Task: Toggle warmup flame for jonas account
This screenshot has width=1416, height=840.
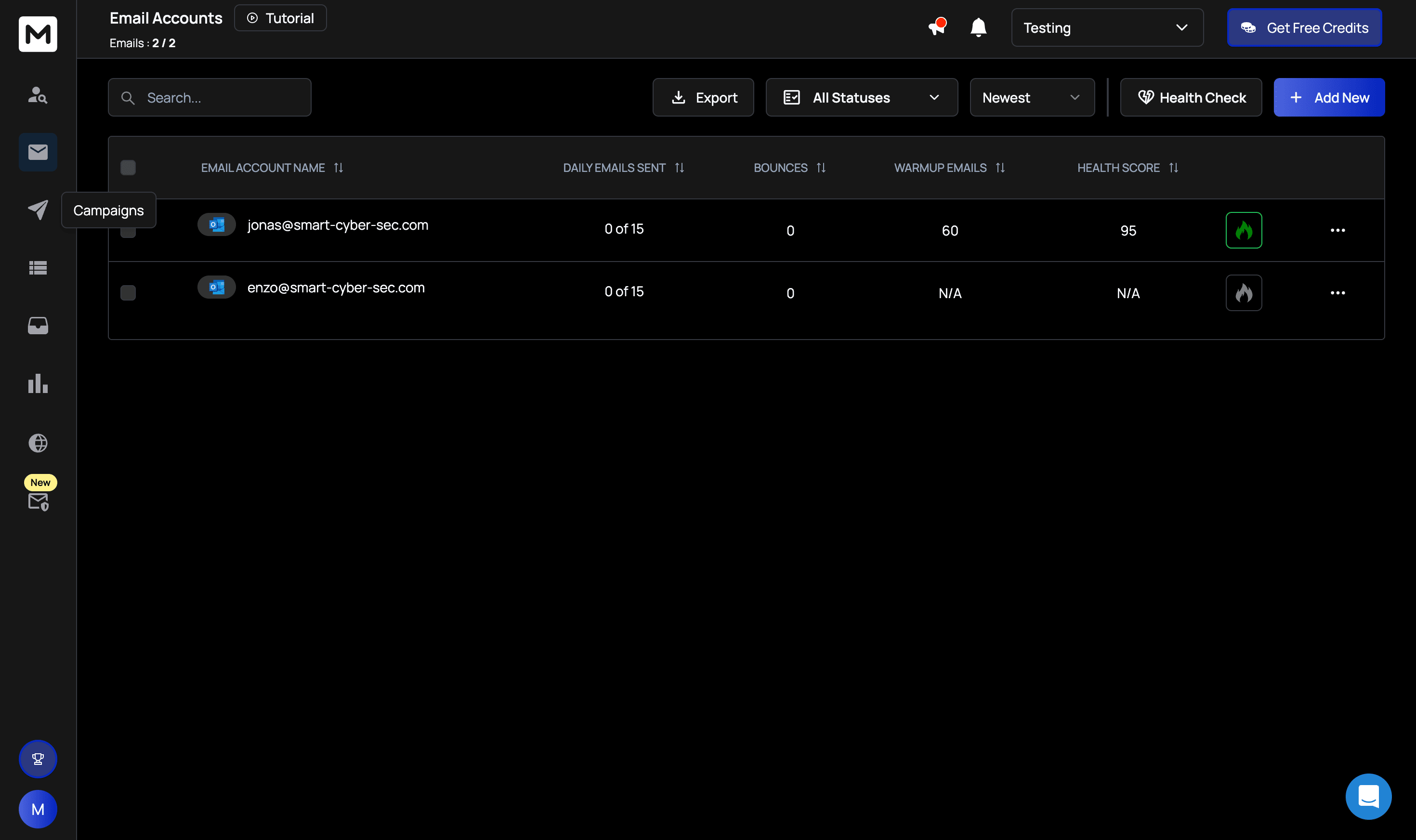Action: [x=1244, y=230]
